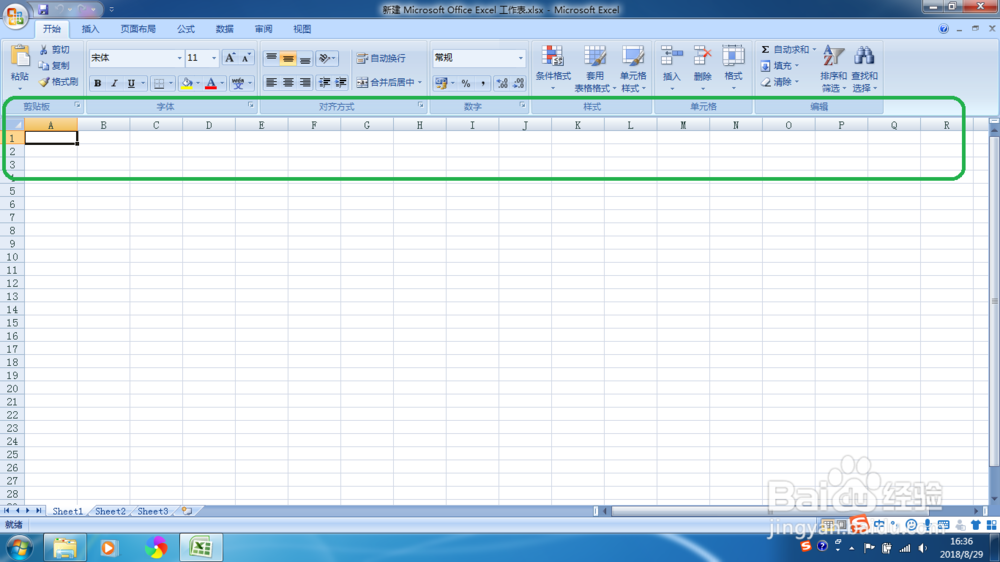1000x562 pixels.
Task: Open number format 常规 dropdown
Action: point(520,58)
